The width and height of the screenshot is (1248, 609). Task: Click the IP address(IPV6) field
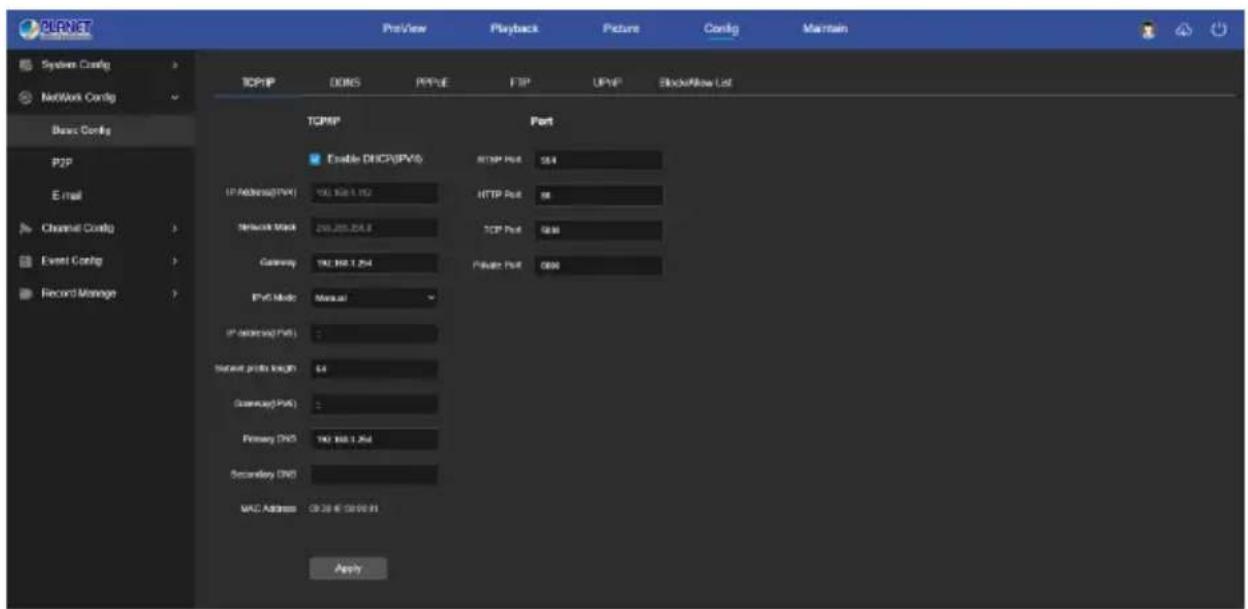[x=374, y=333]
